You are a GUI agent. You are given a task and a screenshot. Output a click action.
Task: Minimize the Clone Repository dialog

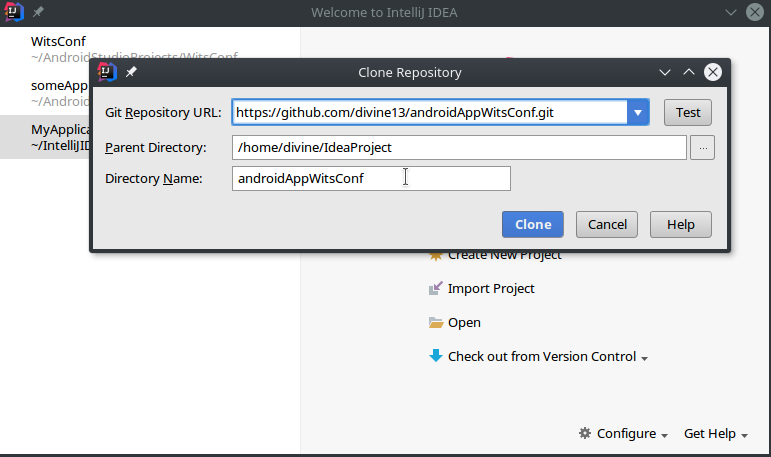[x=665, y=72]
